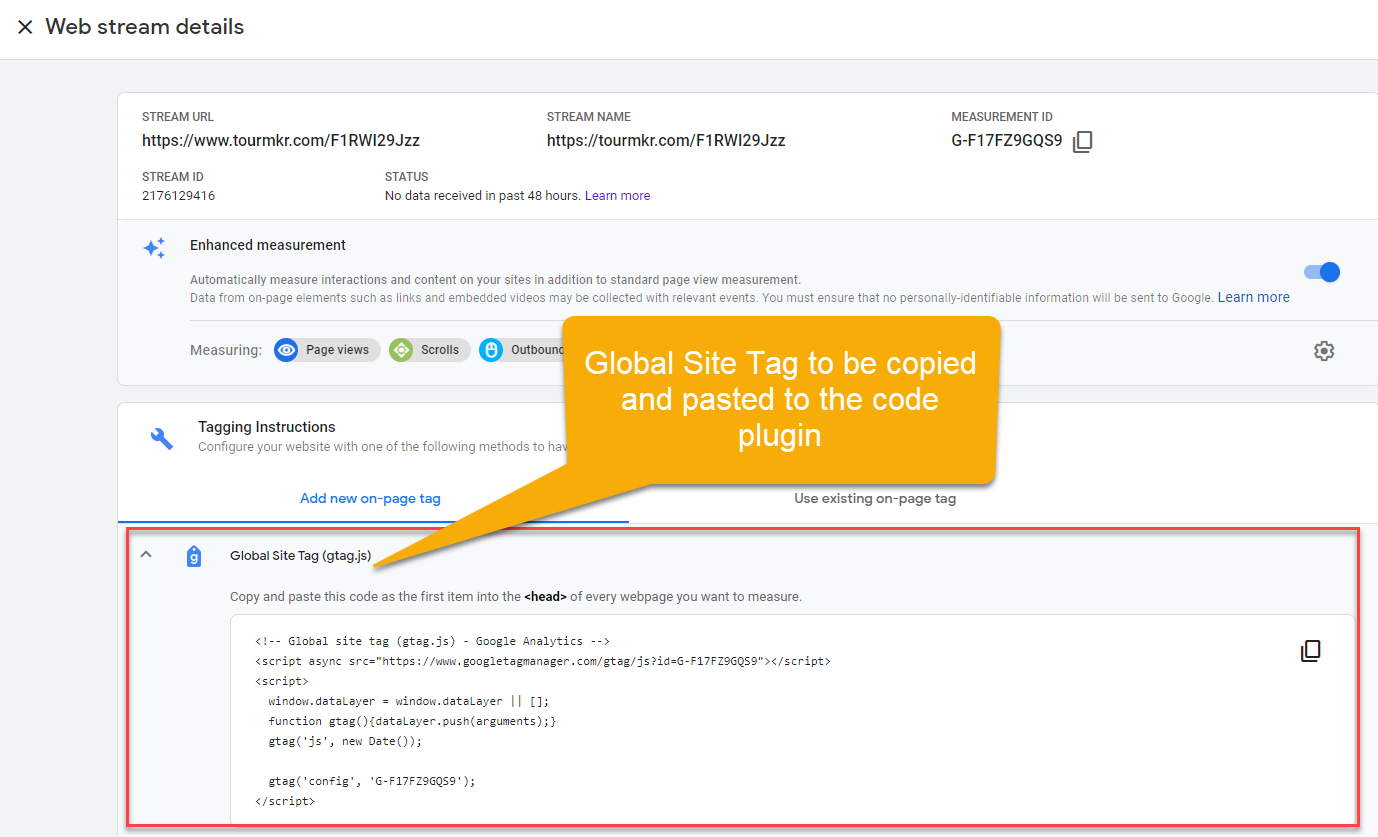Click the Outbound clicks mouse icon
This screenshot has width=1378, height=837.
pos(490,350)
